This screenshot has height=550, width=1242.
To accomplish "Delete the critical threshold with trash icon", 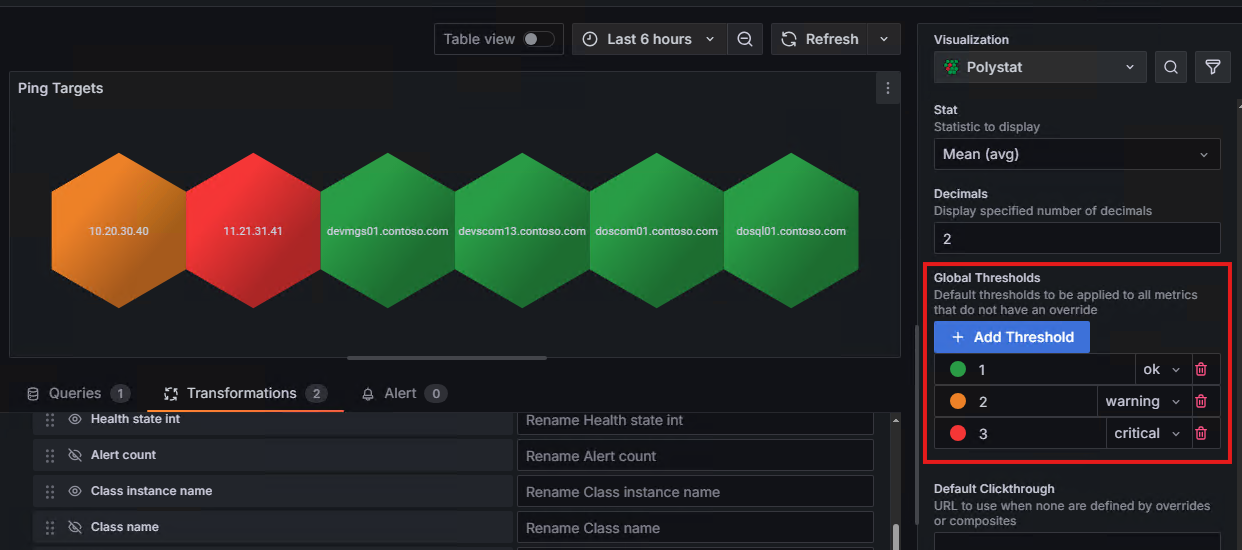I will point(1201,434).
